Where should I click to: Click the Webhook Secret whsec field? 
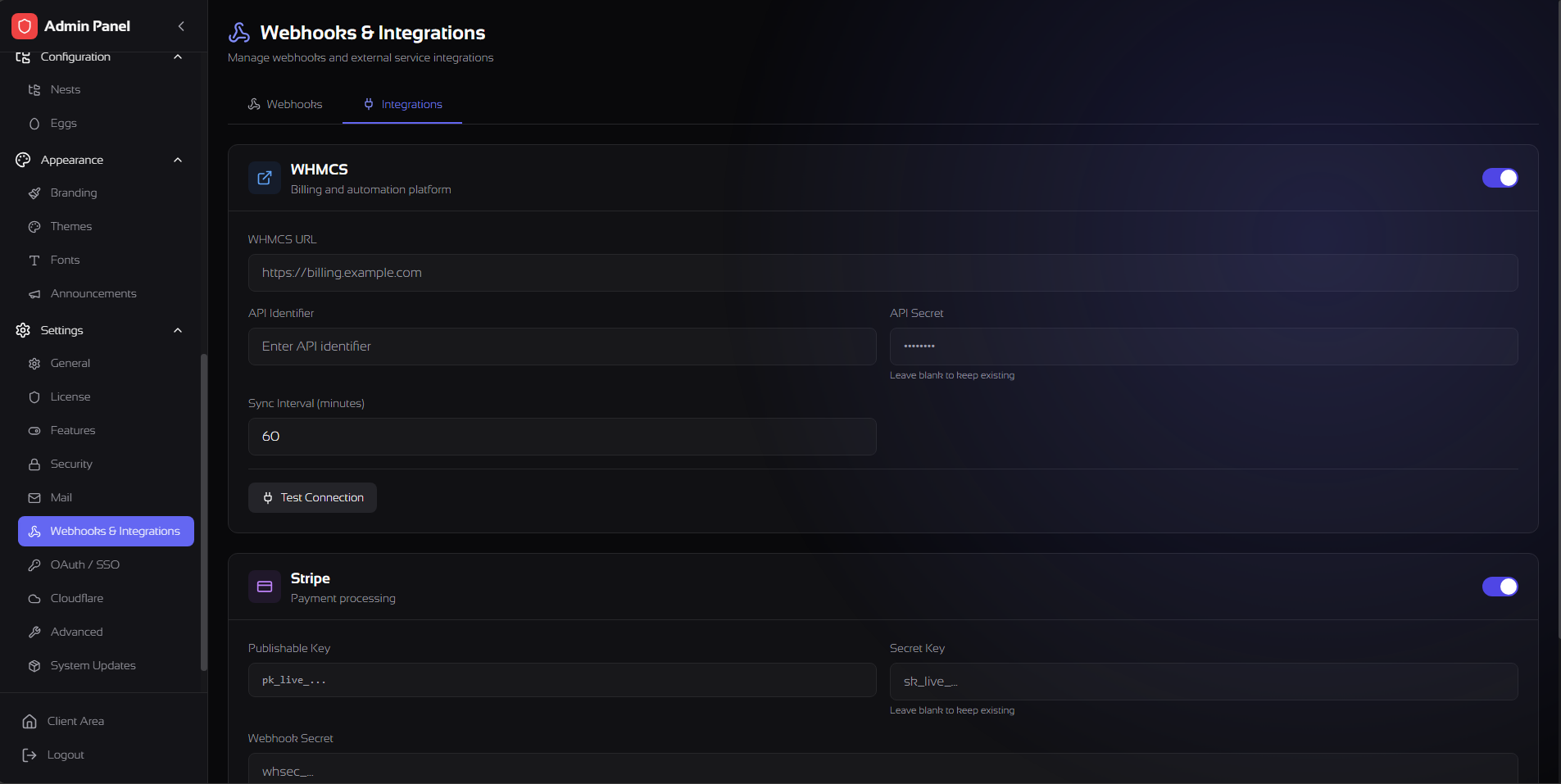(x=883, y=768)
